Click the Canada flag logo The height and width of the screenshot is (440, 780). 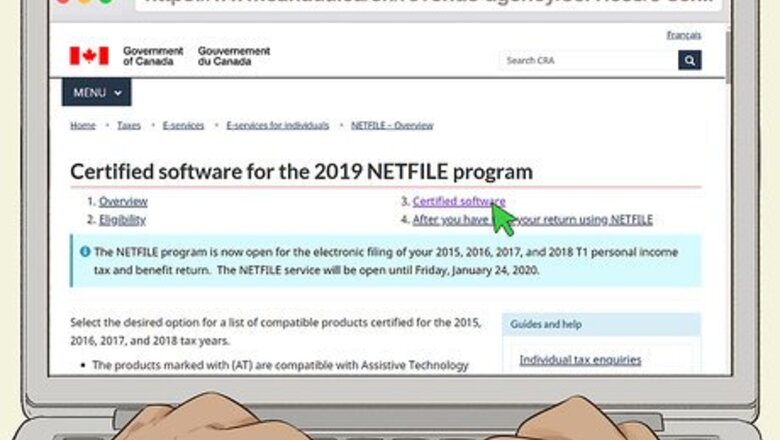click(89, 56)
